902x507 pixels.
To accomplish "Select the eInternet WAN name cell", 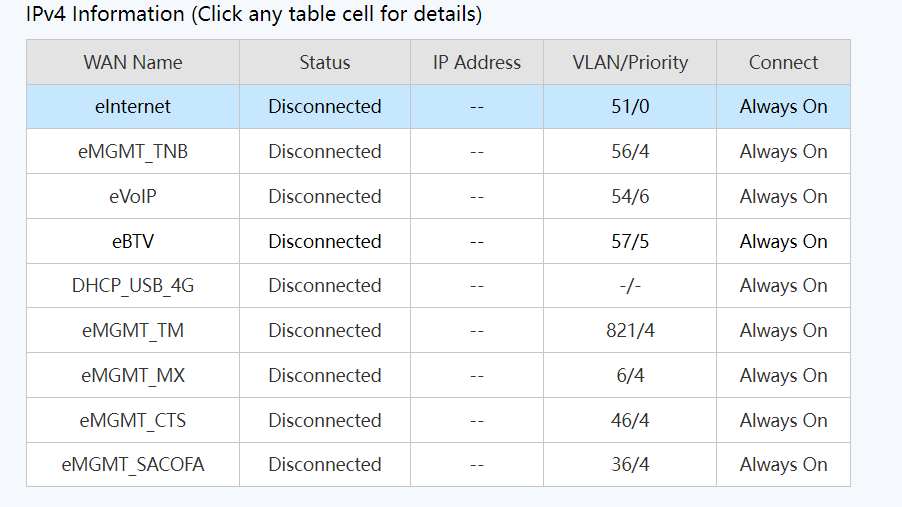I will point(133,106).
